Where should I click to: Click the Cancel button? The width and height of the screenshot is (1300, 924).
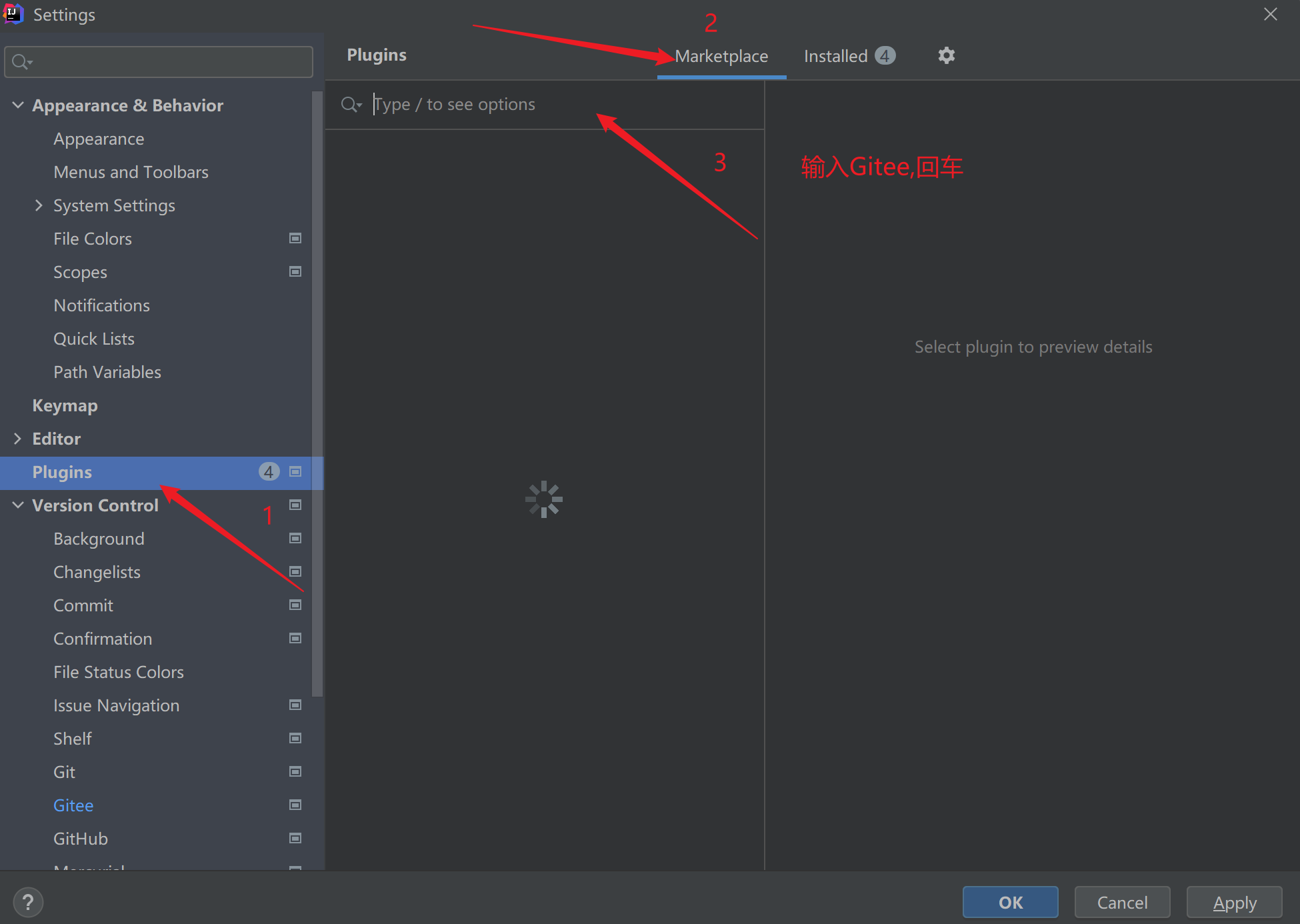click(1122, 903)
